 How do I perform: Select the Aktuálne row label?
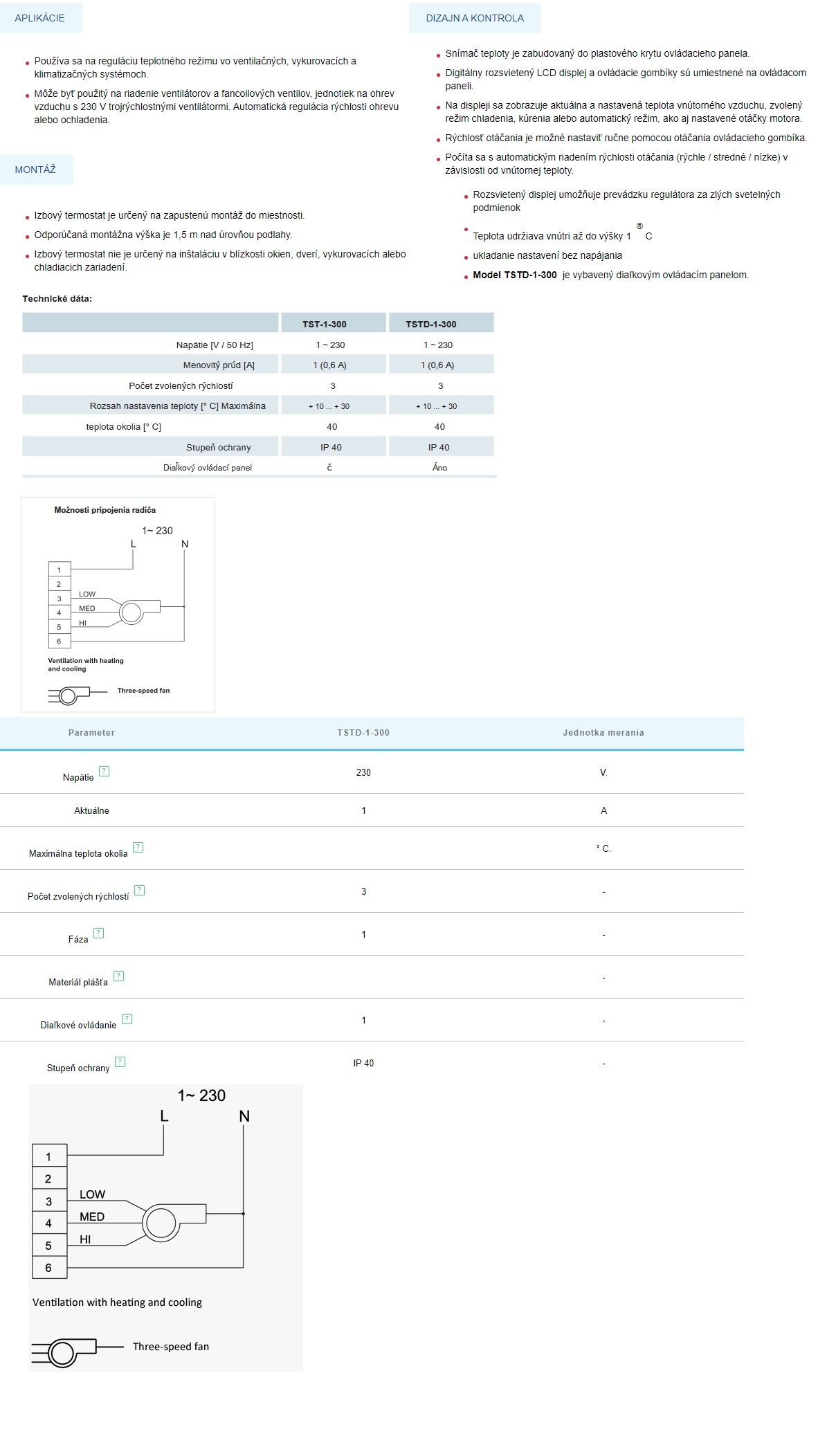[91, 810]
